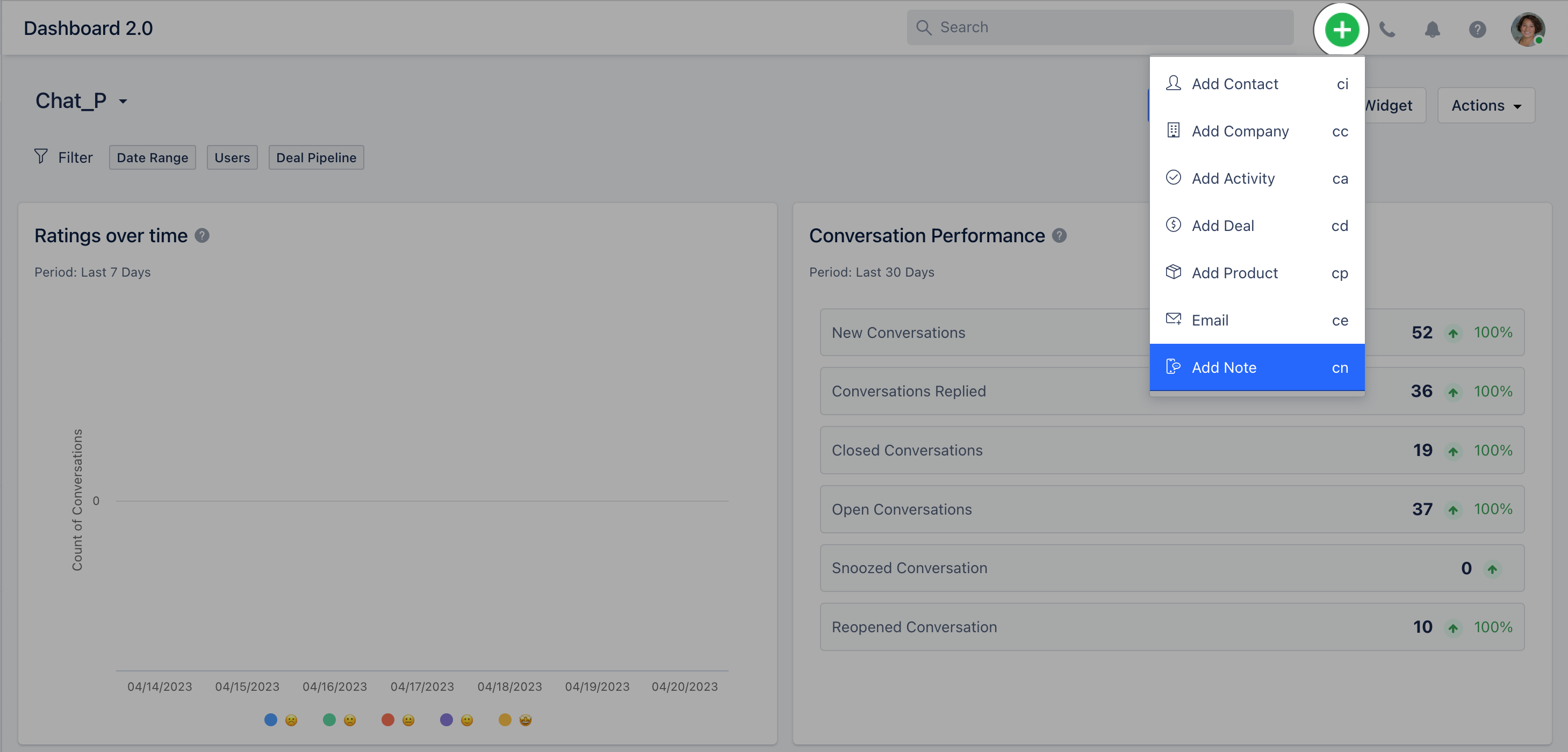
Task: Click the star-eyed emoji legend icon
Action: pyautogui.click(x=526, y=721)
